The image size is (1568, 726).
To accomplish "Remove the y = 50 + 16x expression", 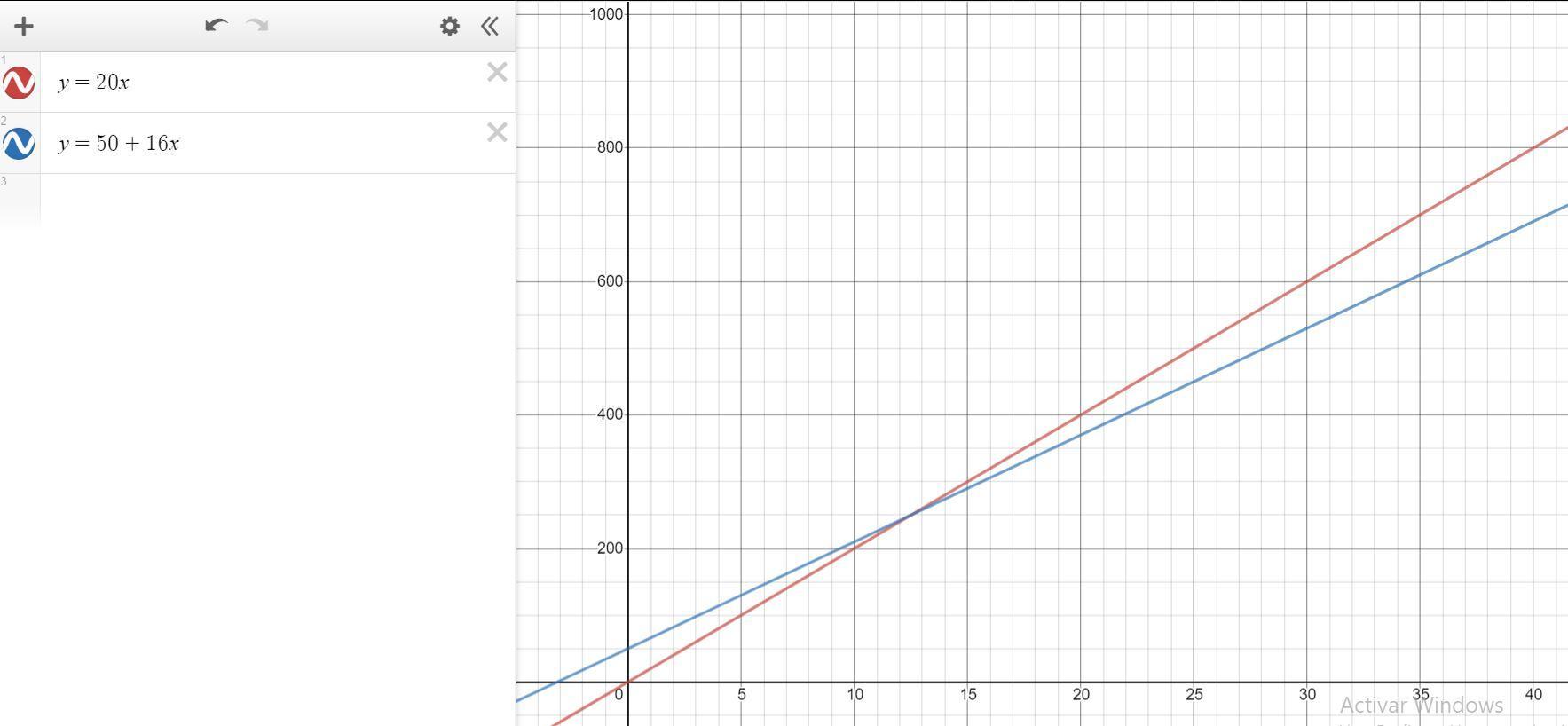I will click(497, 132).
